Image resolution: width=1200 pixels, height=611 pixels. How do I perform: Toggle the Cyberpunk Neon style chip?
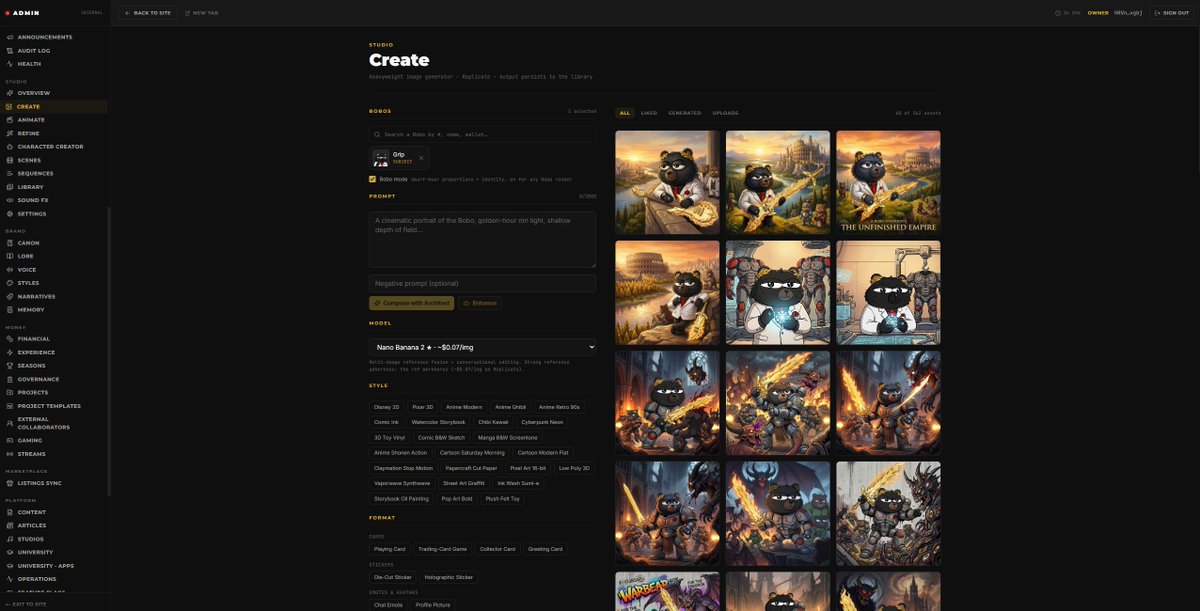point(542,422)
